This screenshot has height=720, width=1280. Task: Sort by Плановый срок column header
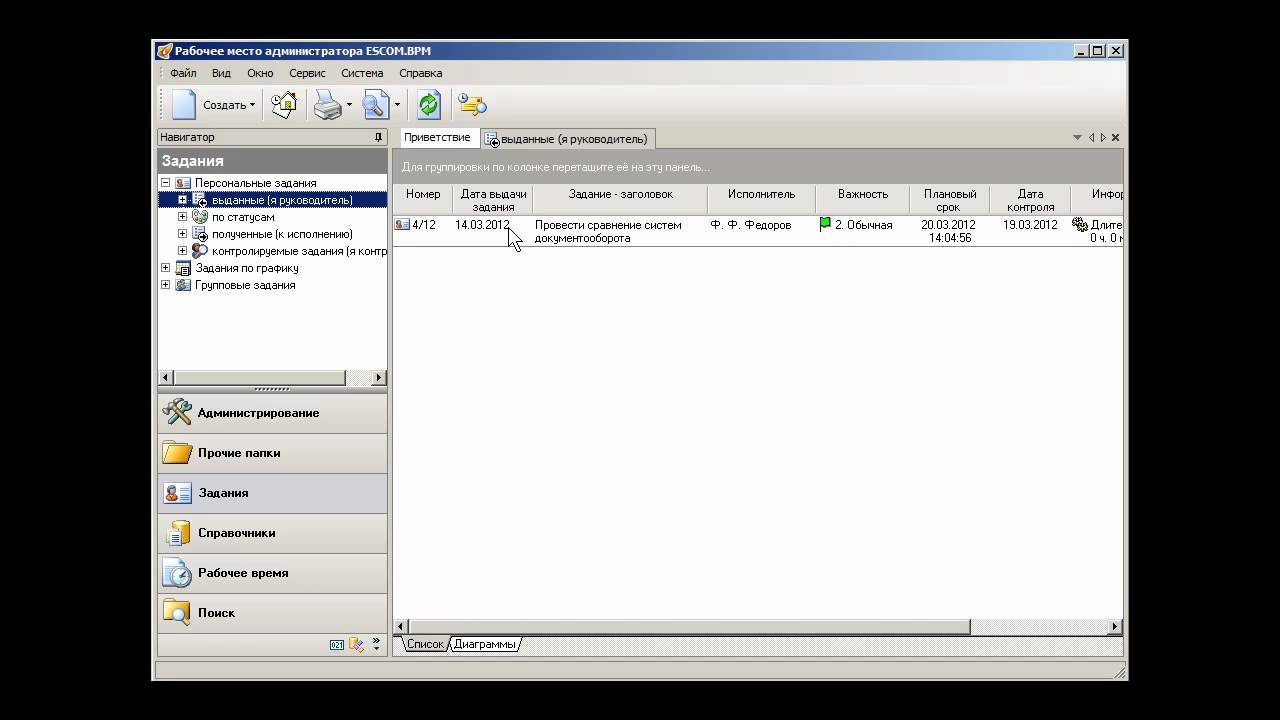coord(950,200)
